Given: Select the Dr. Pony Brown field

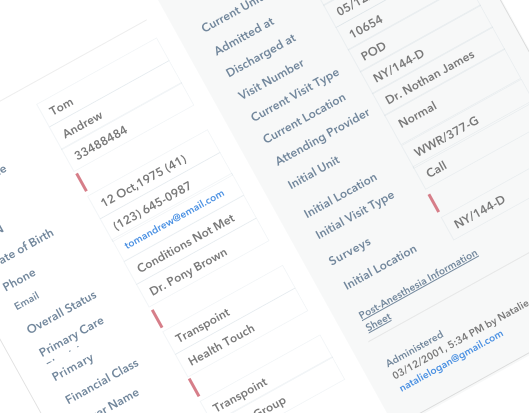Looking at the screenshot, I should pyautogui.click(x=203, y=263).
